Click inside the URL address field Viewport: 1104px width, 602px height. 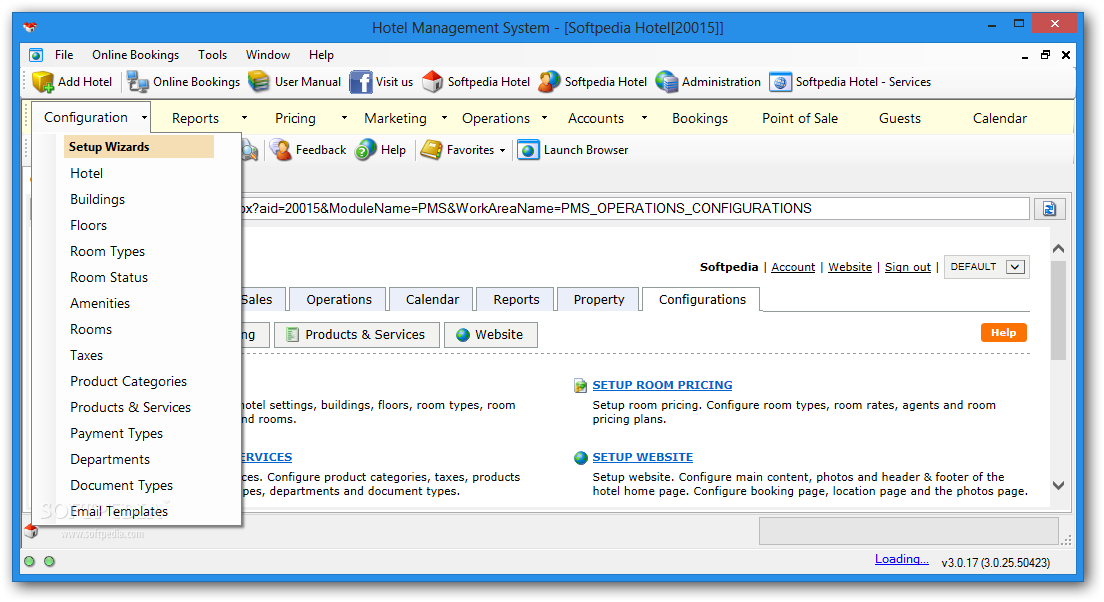[x=634, y=208]
